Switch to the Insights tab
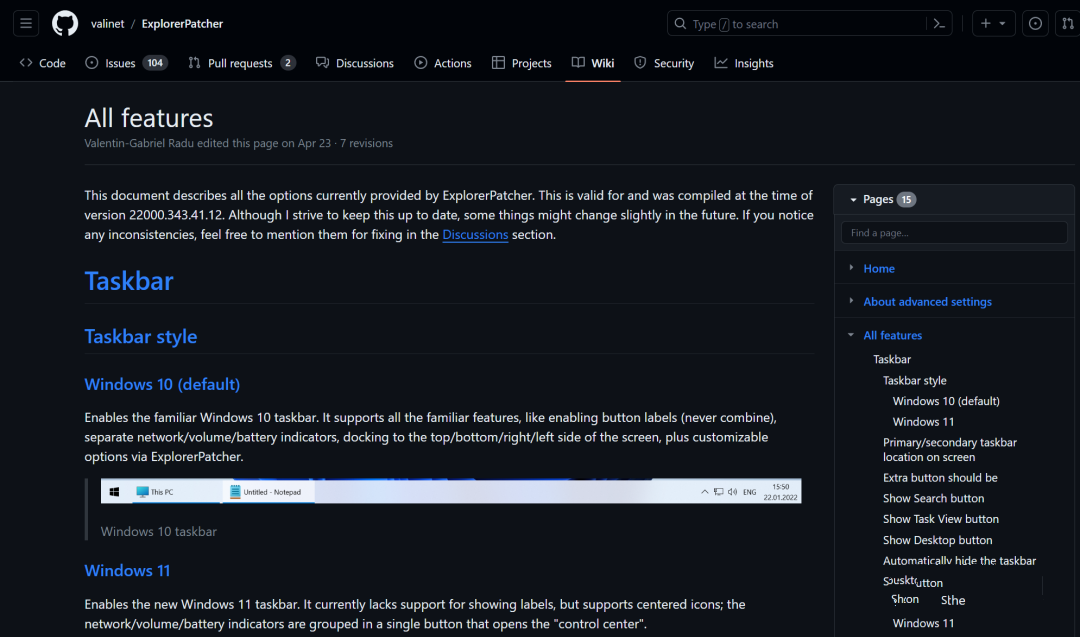 (x=744, y=63)
